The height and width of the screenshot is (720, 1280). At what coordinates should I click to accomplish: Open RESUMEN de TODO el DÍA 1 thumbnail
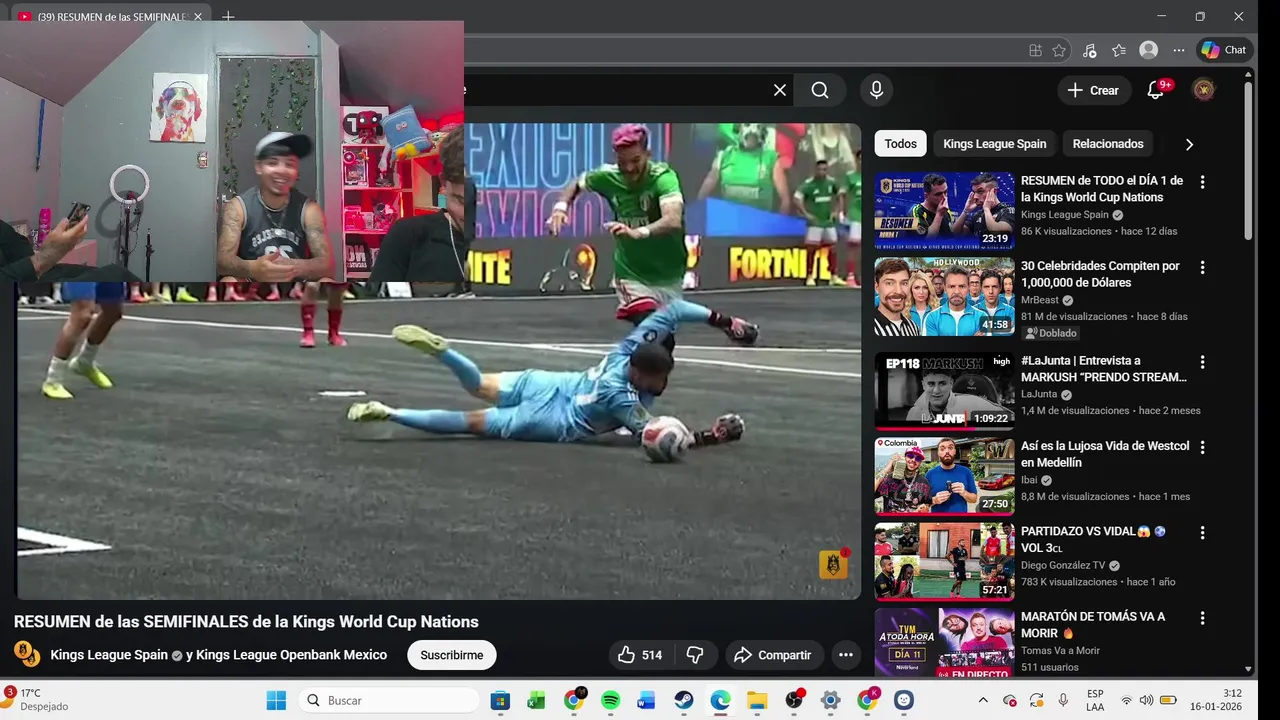[944, 211]
